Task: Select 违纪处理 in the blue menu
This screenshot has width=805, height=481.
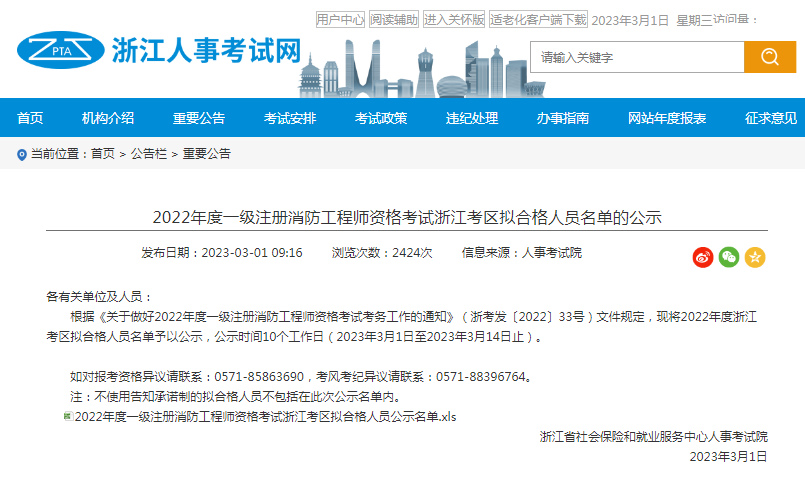Action: [472, 118]
